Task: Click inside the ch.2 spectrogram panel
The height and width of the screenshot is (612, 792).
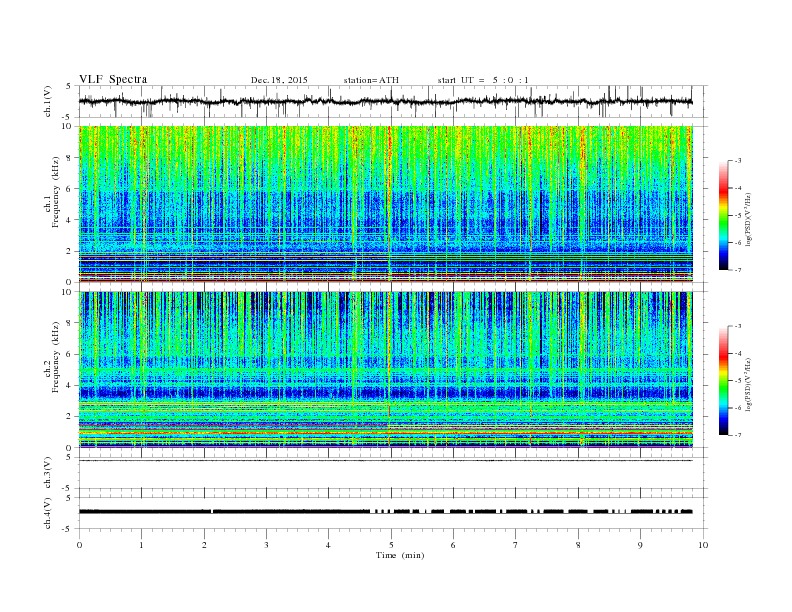Action: click(x=385, y=370)
